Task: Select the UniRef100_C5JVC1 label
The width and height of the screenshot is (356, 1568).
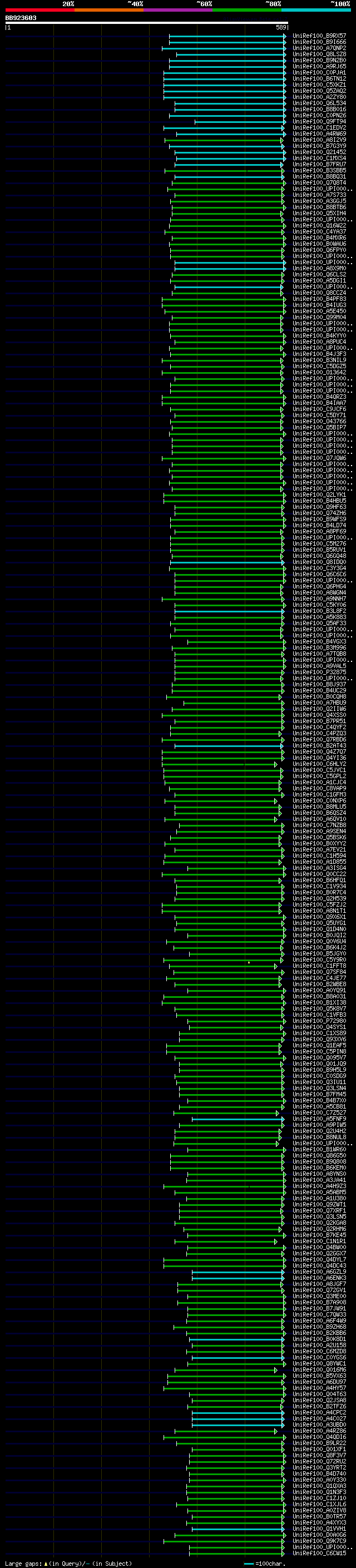Action: click(x=319, y=770)
